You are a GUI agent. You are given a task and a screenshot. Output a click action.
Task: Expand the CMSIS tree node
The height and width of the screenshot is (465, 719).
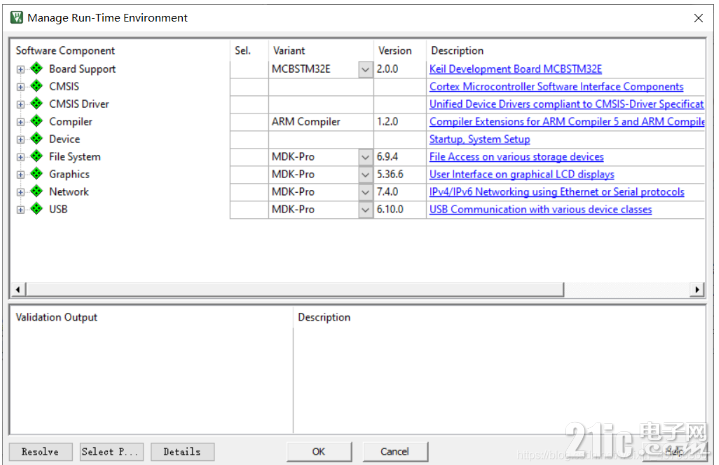(x=21, y=87)
